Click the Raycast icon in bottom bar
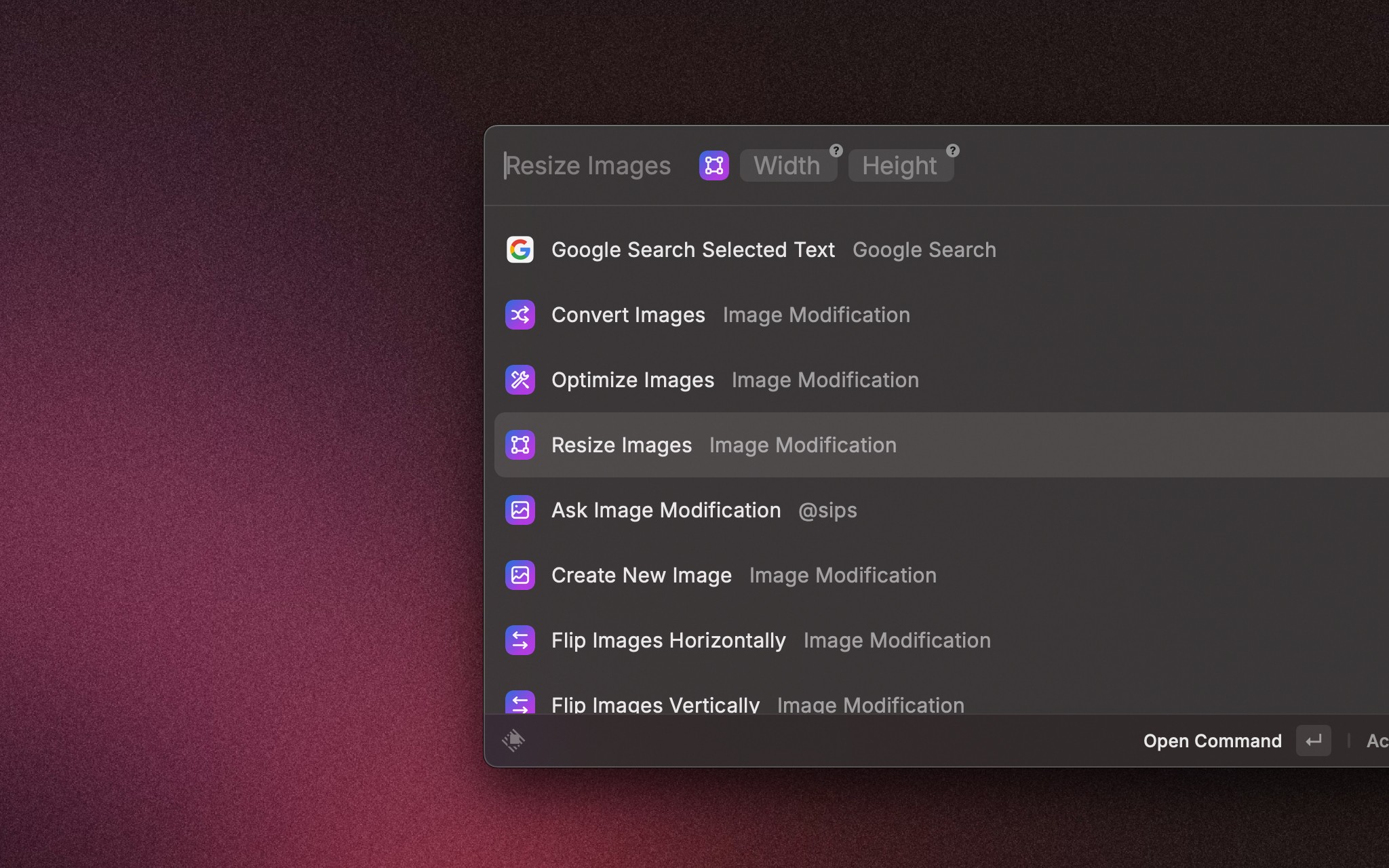Viewport: 1389px width, 868px height. 513,741
